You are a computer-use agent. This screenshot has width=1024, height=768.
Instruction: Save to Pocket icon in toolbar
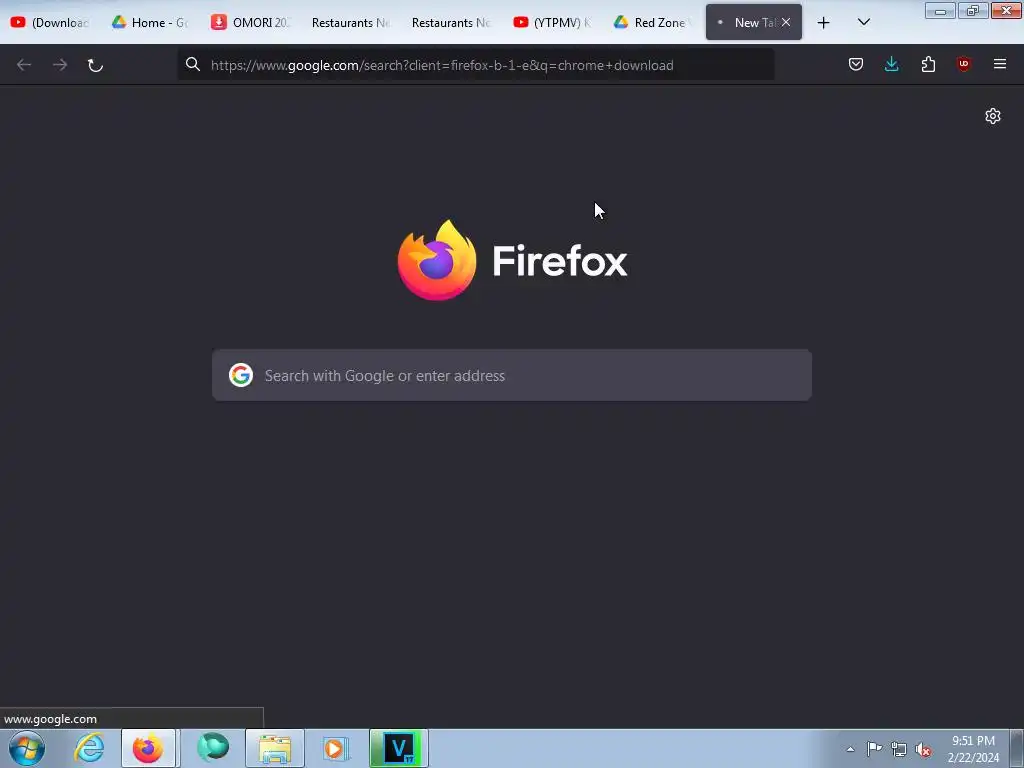pyautogui.click(x=856, y=64)
